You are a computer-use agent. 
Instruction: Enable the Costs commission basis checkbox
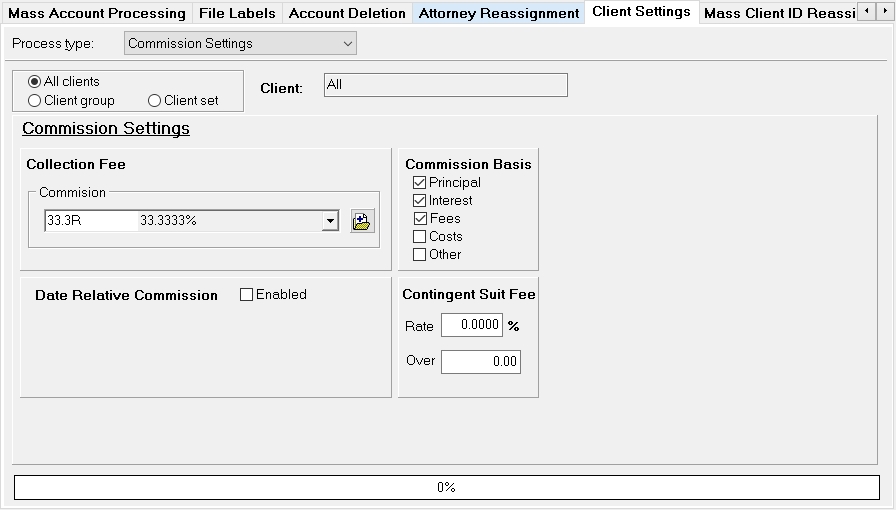419,237
